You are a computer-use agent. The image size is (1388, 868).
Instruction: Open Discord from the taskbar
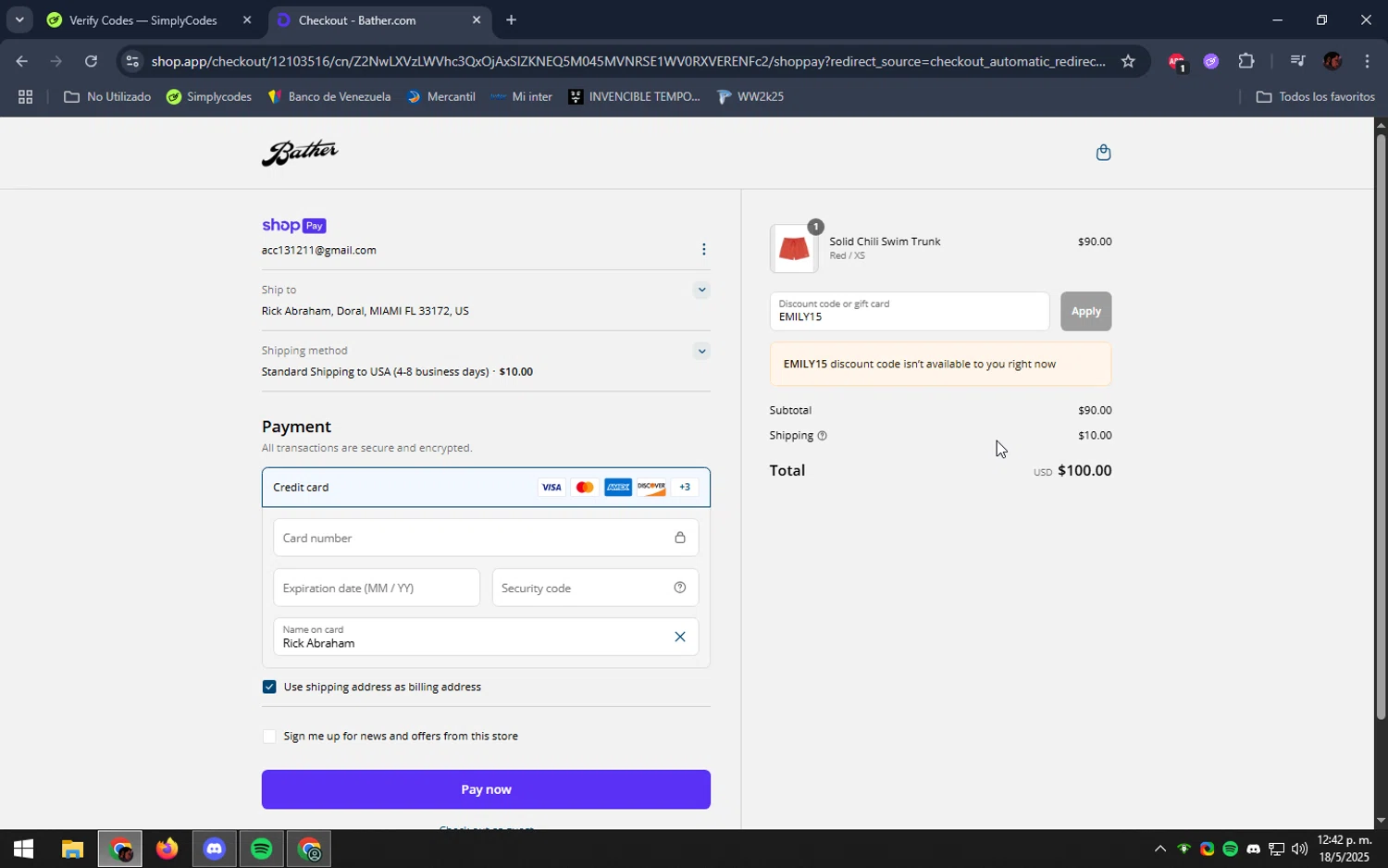coord(214,849)
